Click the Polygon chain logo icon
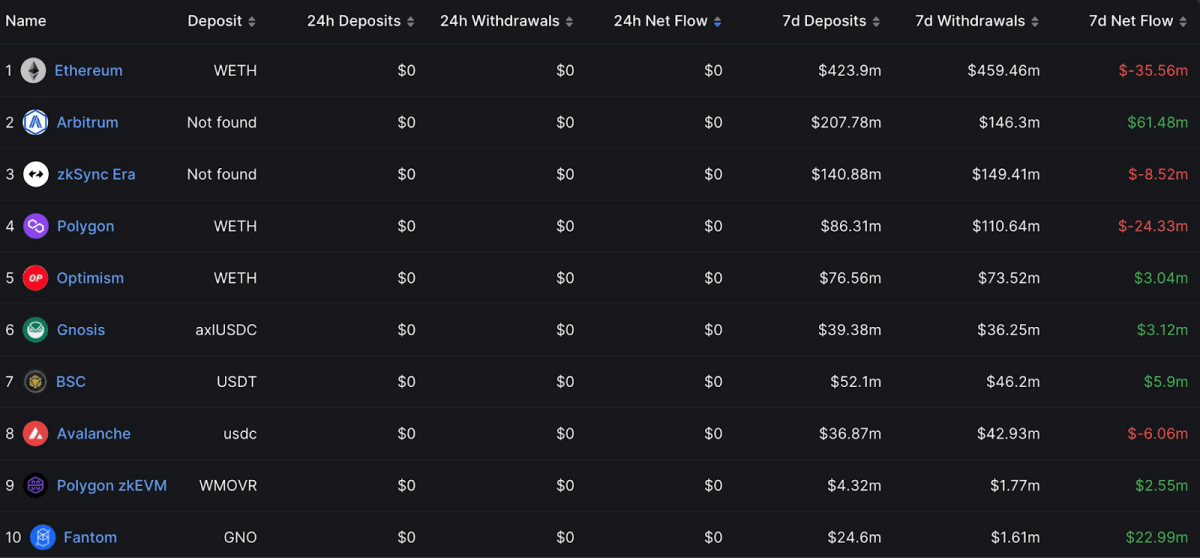Screen dimensions: 1200x558 (36, 227)
